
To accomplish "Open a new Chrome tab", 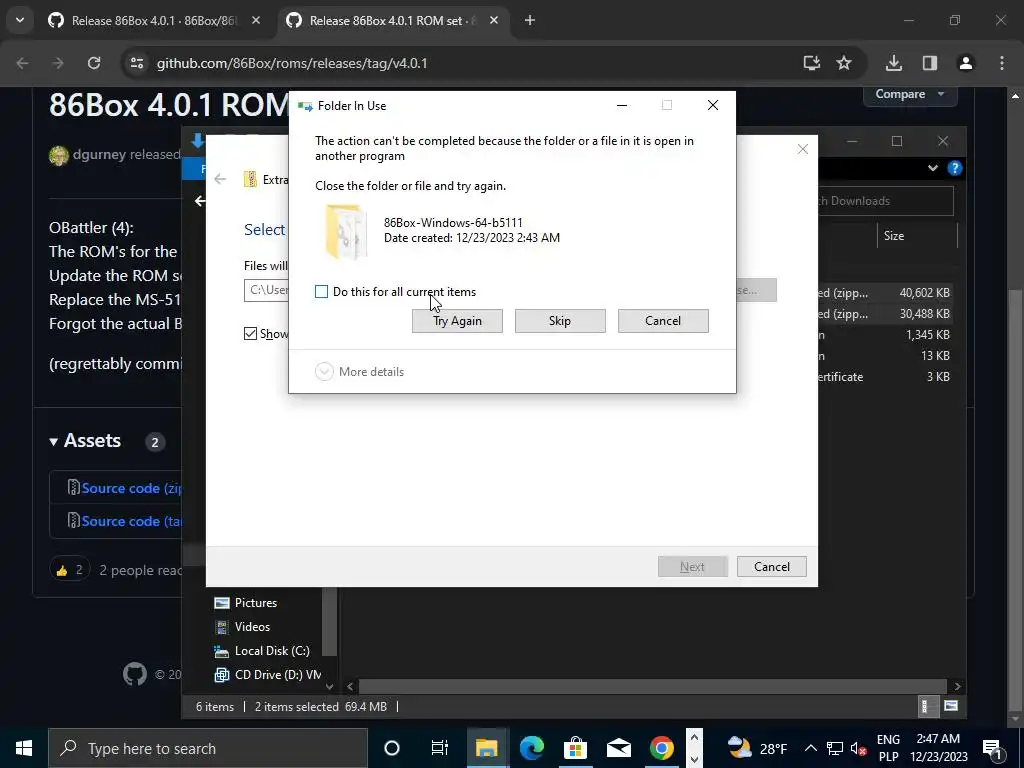I will pos(530,20).
